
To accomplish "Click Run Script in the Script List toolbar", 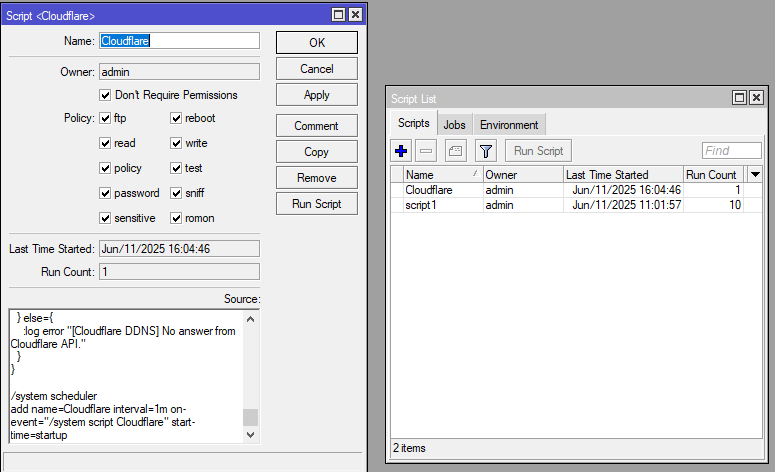I will pos(538,151).
